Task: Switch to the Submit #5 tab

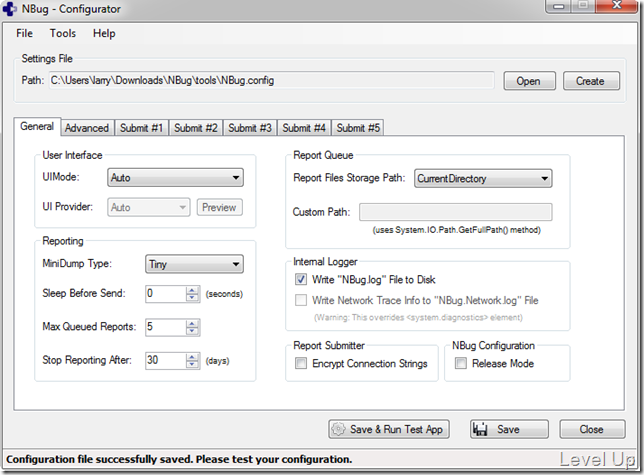Action: point(358,128)
